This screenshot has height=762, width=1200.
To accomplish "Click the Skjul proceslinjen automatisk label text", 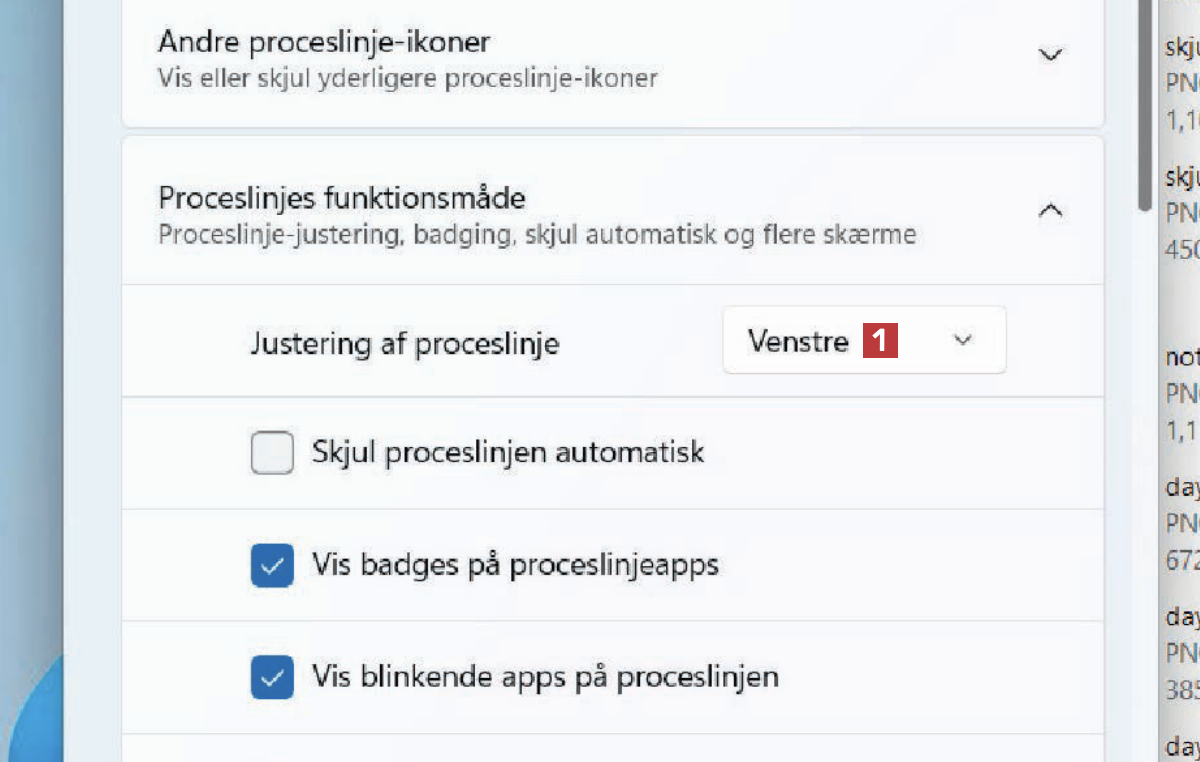I will 508,452.
